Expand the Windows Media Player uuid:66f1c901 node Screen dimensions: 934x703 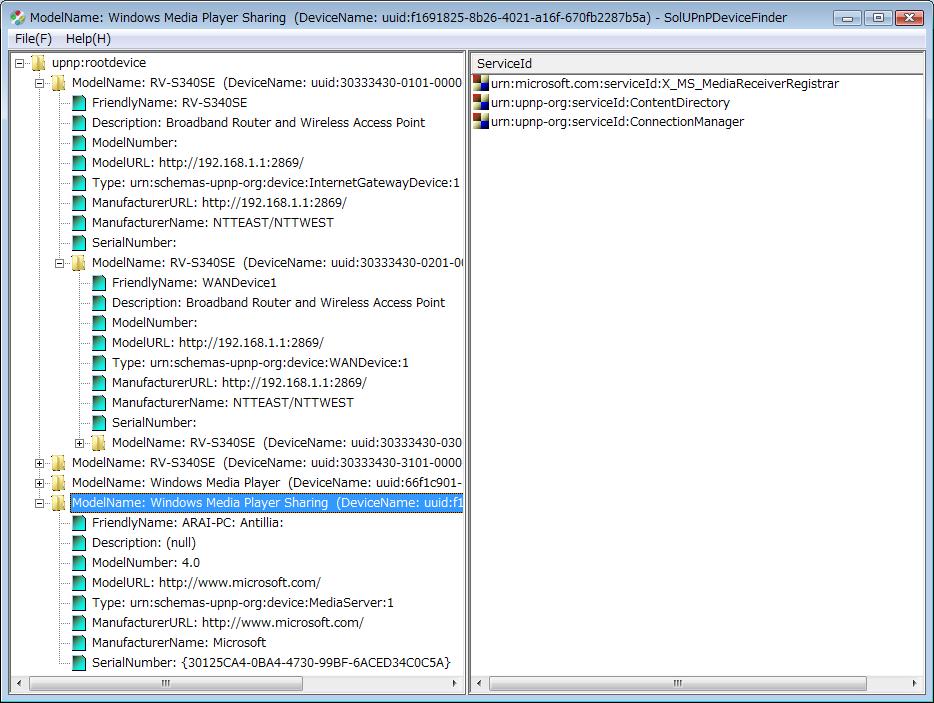click(x=39, y=483)
